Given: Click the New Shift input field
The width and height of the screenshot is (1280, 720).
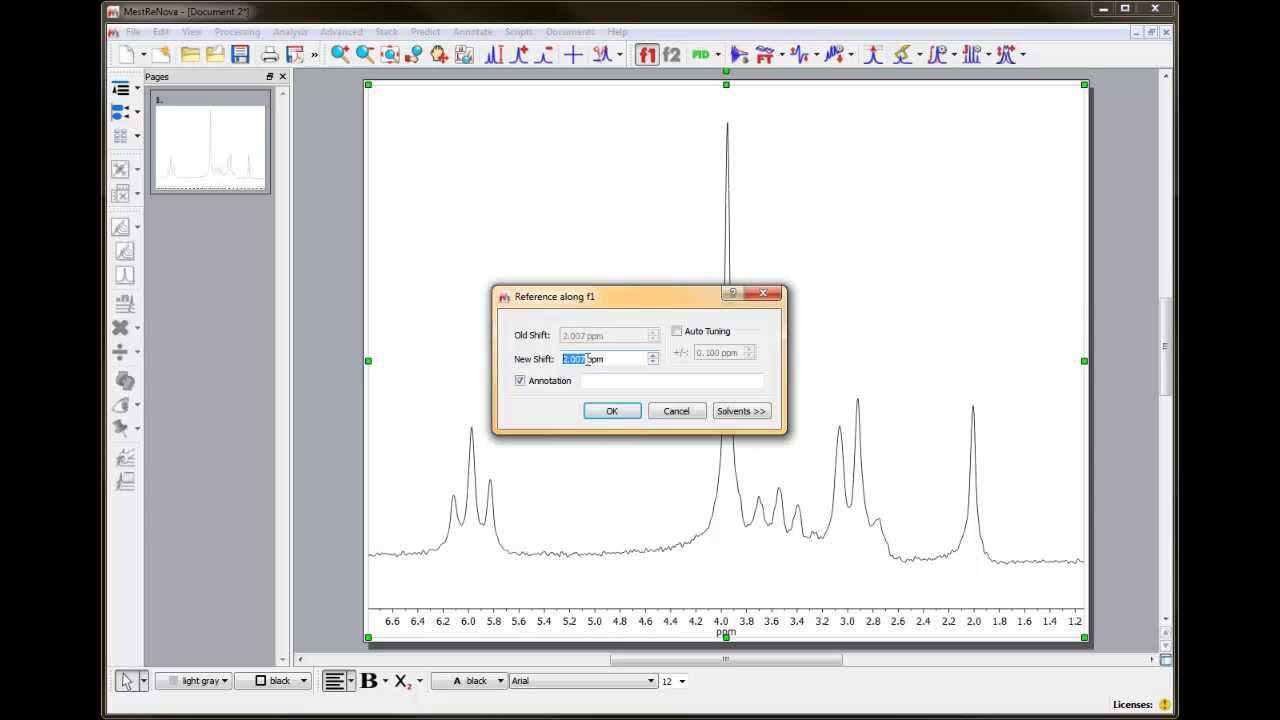Looking at the screenshot, I should [x=603, y=359].
